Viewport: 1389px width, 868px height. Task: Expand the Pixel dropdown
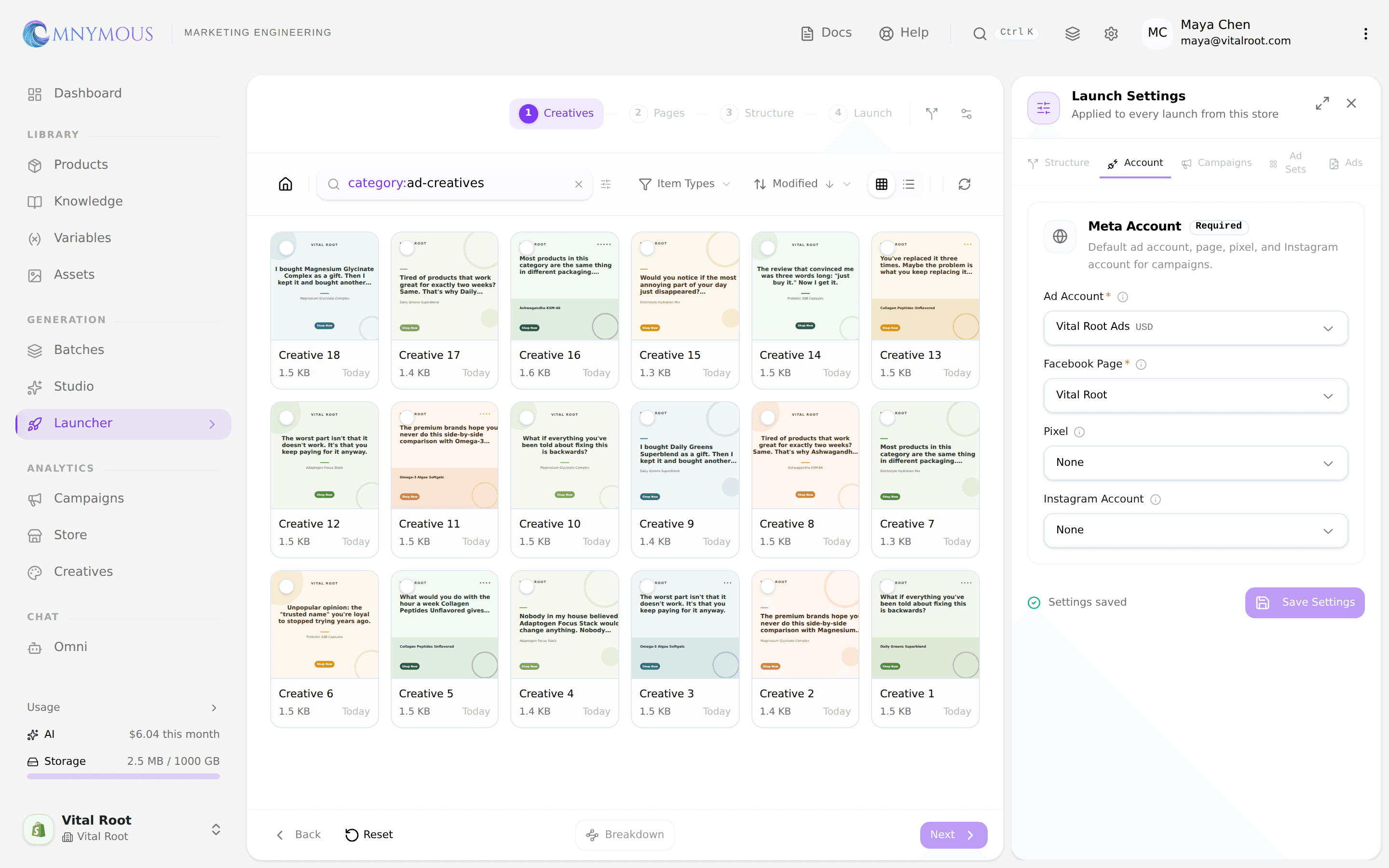(x=1195, y=463)
